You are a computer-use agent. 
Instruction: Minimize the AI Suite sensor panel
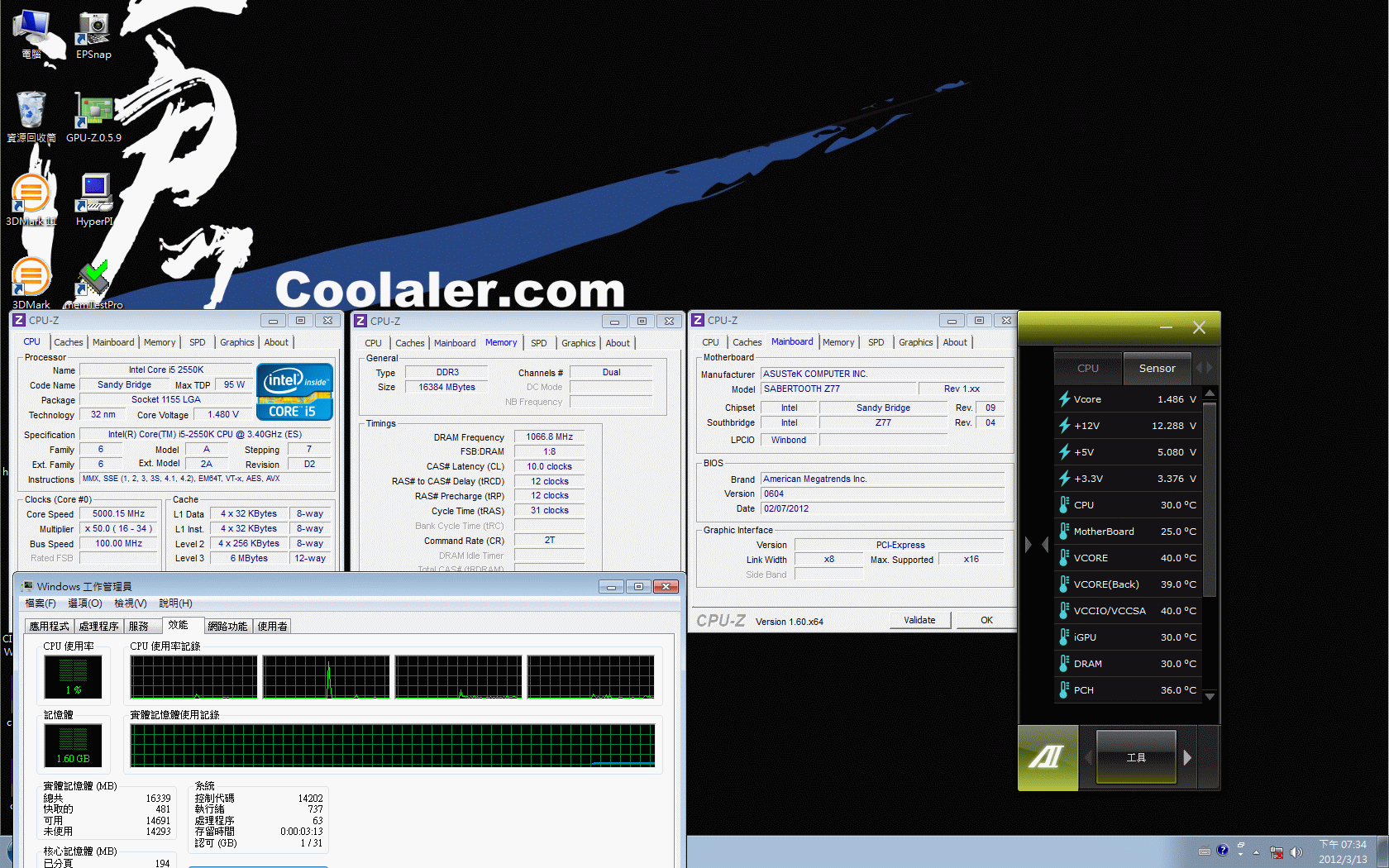(1166, 327)
